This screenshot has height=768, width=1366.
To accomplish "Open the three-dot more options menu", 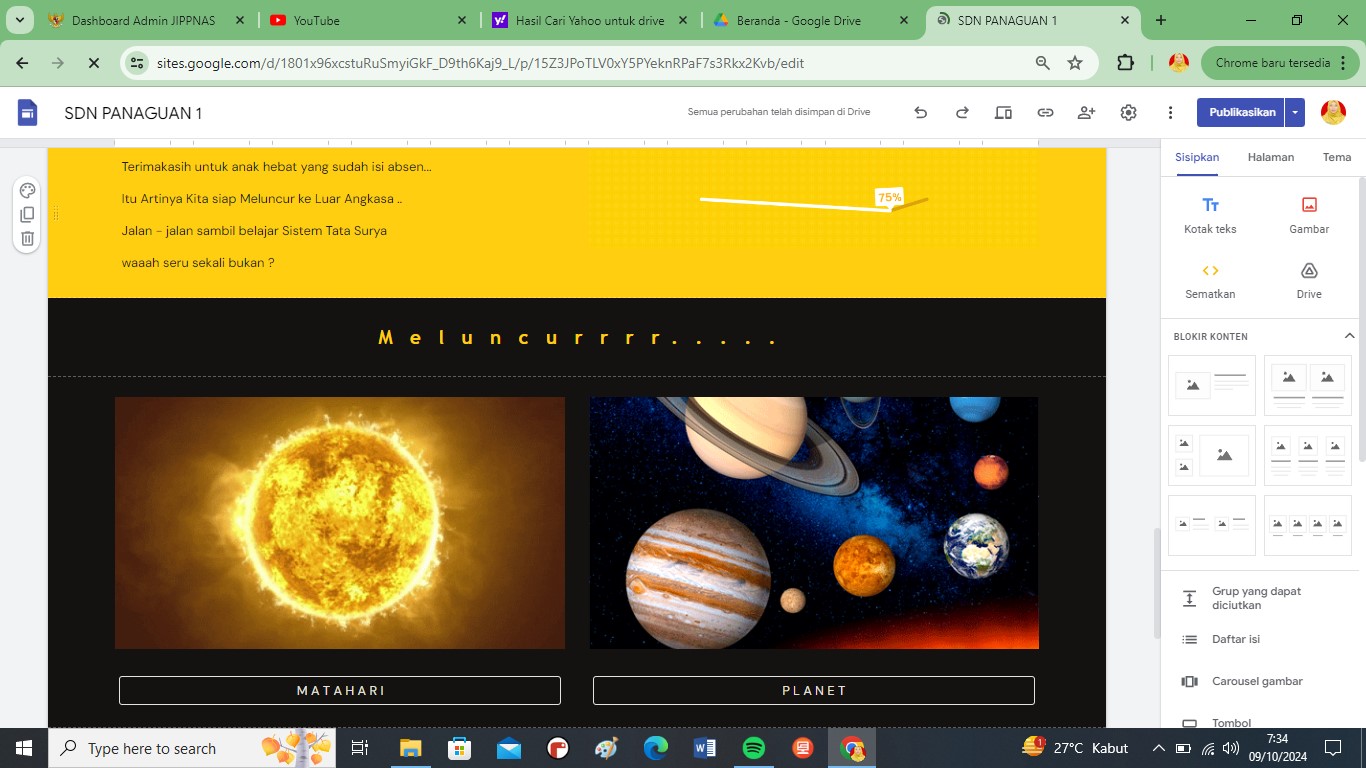I will 1170,113.
